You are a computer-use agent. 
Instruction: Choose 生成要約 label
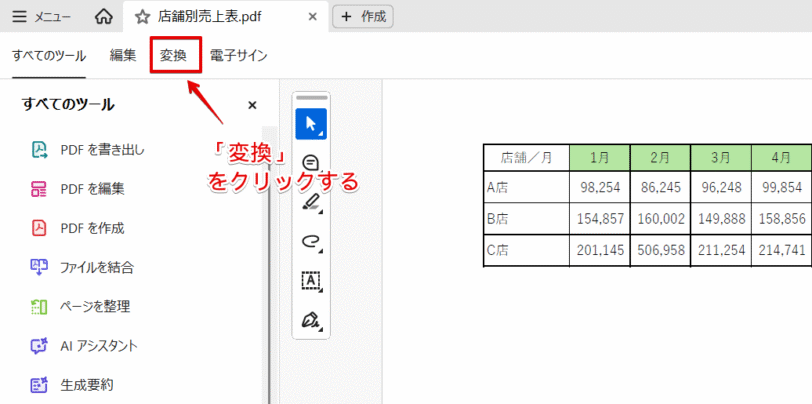point(87,385)
